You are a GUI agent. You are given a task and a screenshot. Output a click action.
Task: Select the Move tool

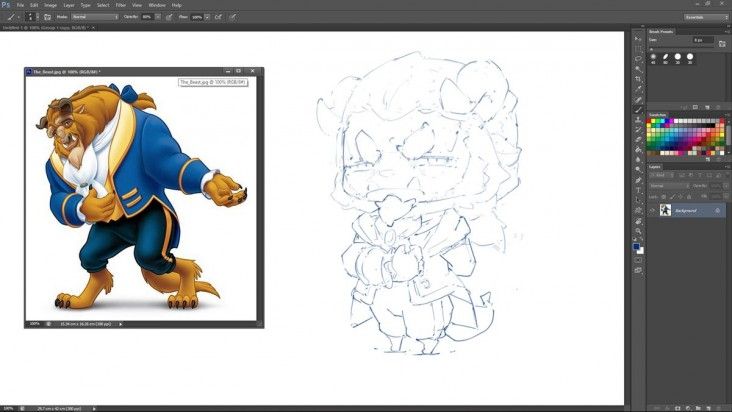click(638, 38)
